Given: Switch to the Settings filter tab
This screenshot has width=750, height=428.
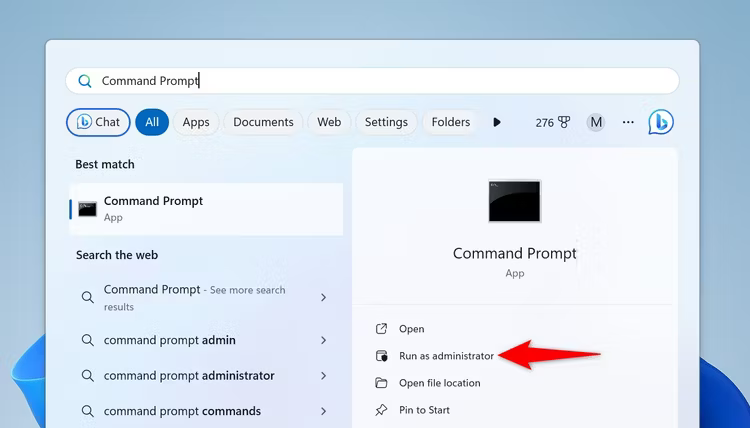Looking at the screenshot, I should tap(386, 122).
